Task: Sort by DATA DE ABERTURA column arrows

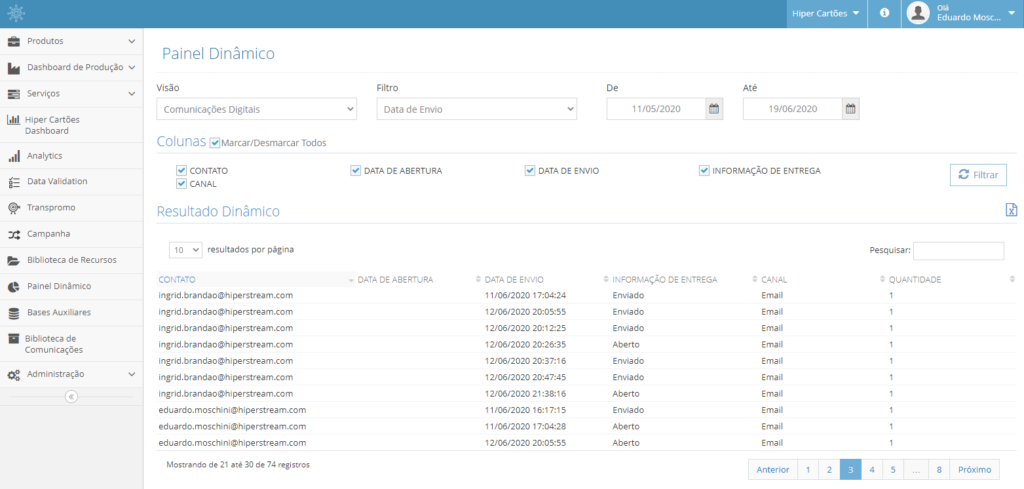Action: (479, 279)
